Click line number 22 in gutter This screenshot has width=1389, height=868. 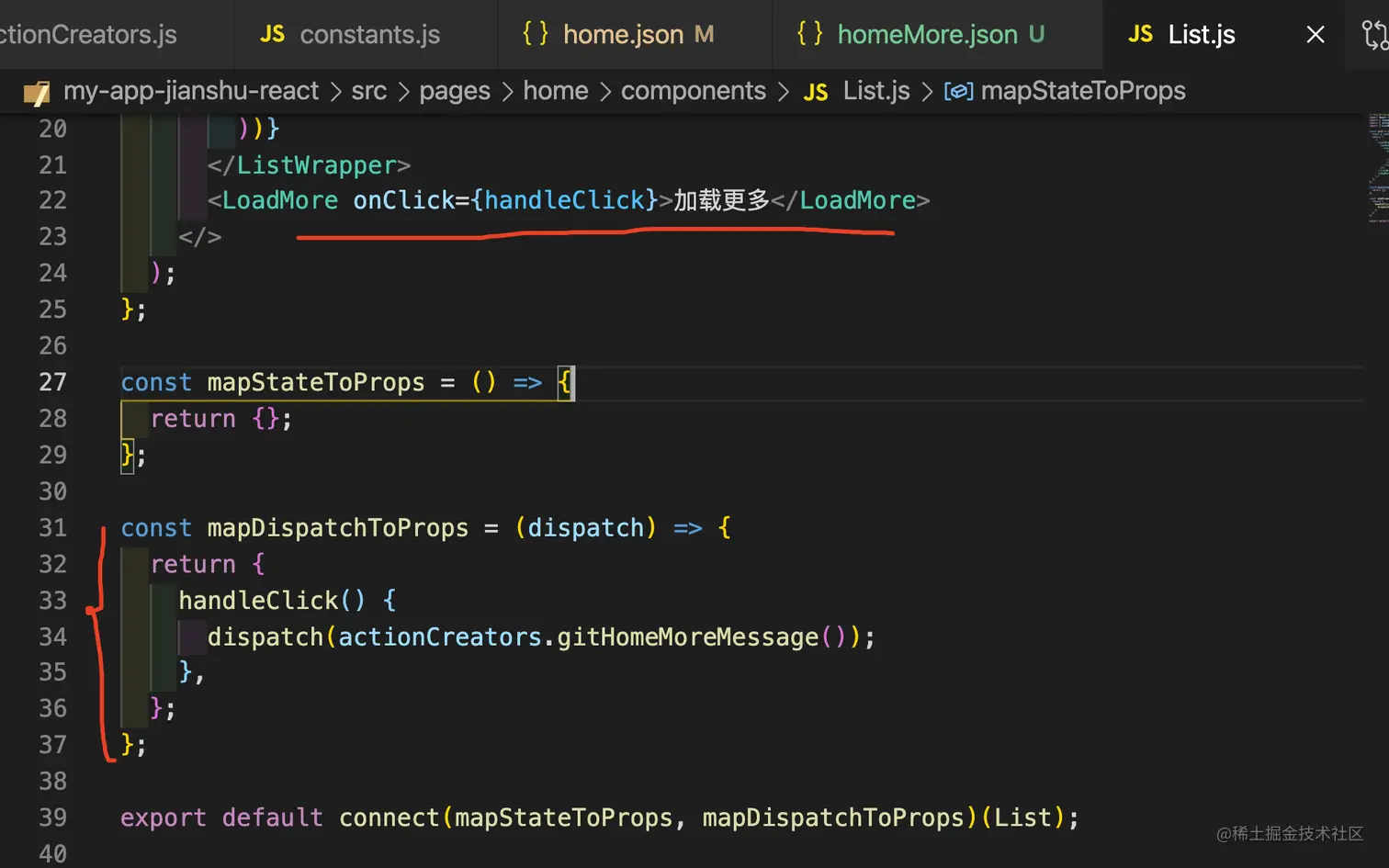click(52, 200)
